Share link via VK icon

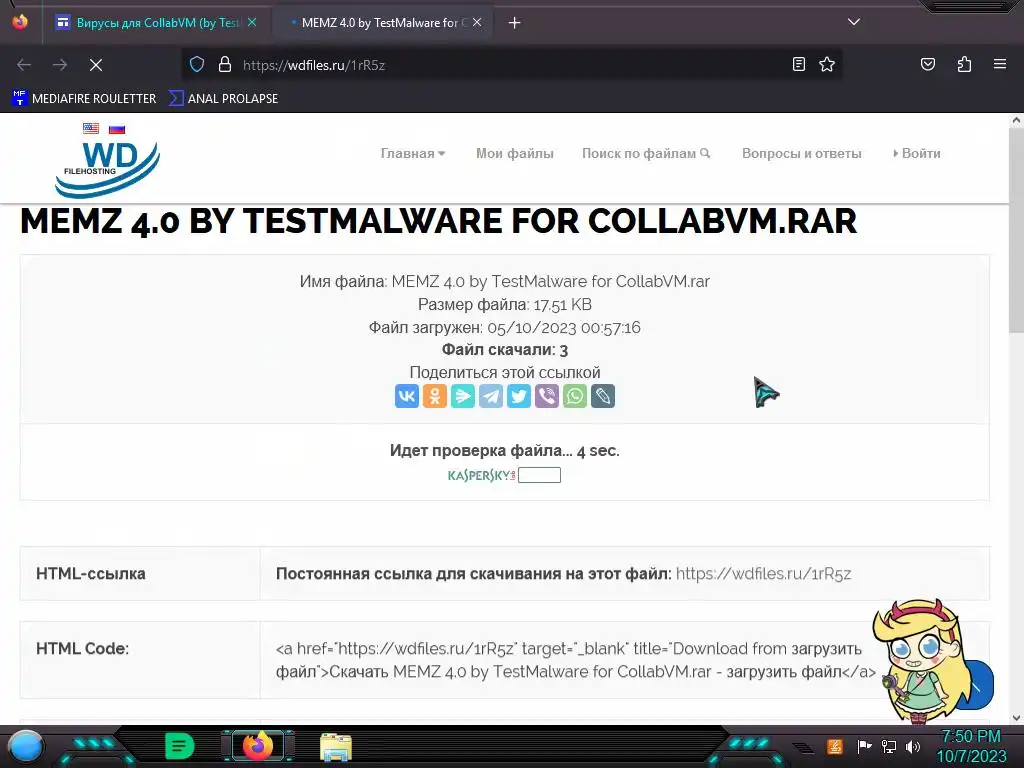tap(406, 396)
